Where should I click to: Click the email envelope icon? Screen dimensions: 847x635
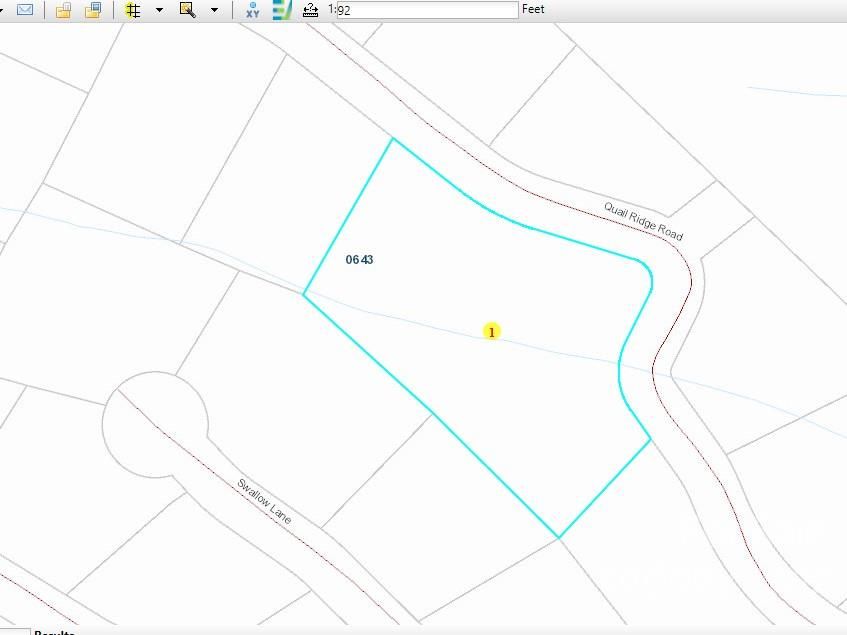25,9
